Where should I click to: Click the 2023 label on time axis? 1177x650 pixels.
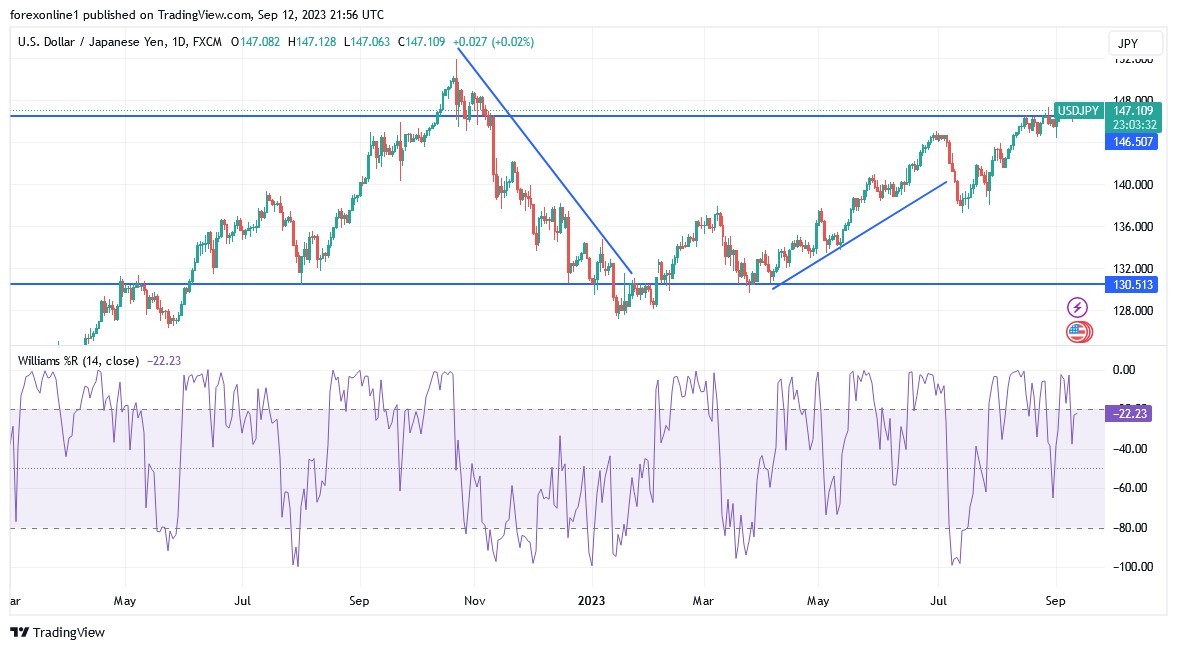pyautogui.click(x=592, y=601)
